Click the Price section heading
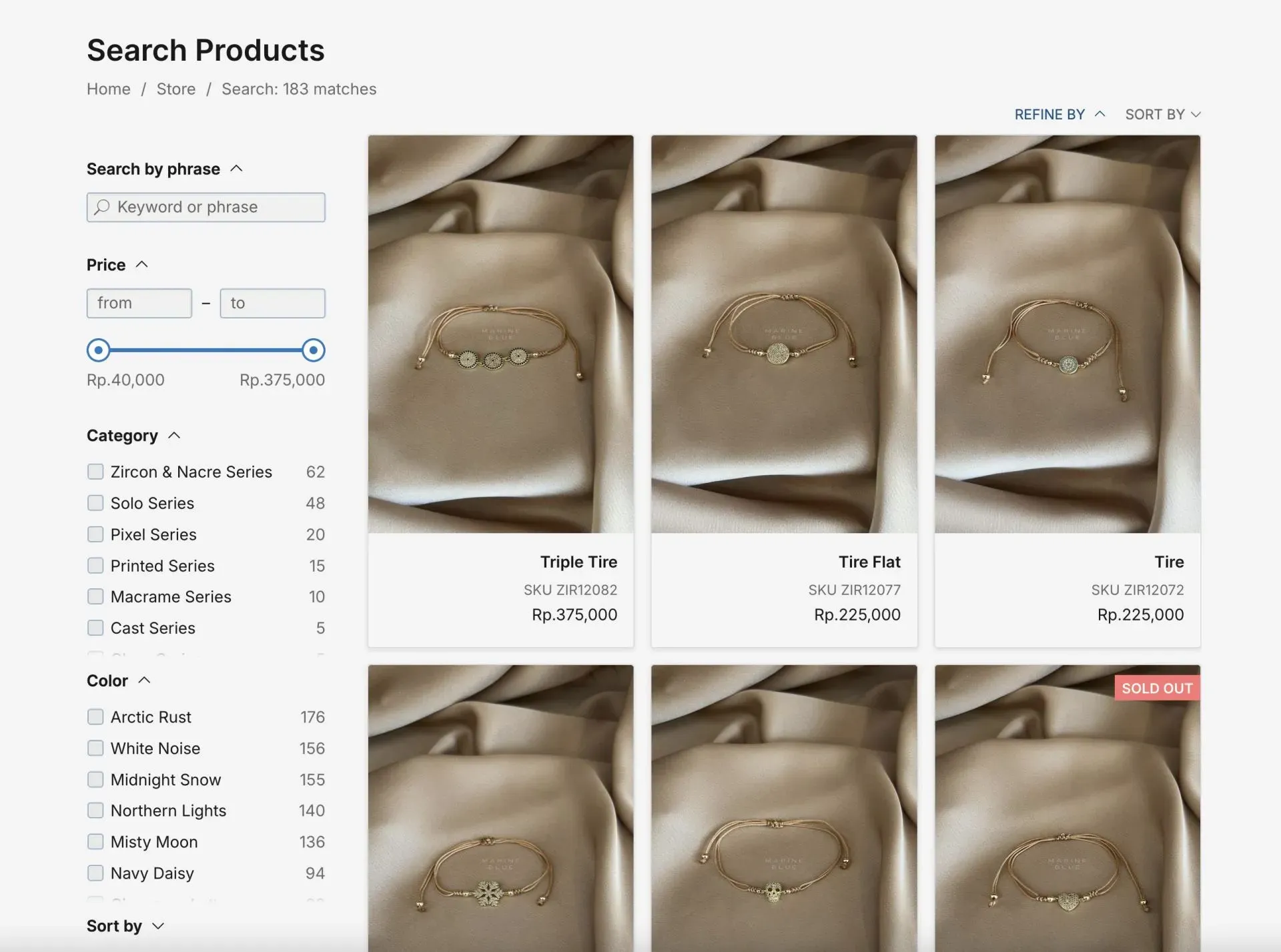 tap(106, 266)
